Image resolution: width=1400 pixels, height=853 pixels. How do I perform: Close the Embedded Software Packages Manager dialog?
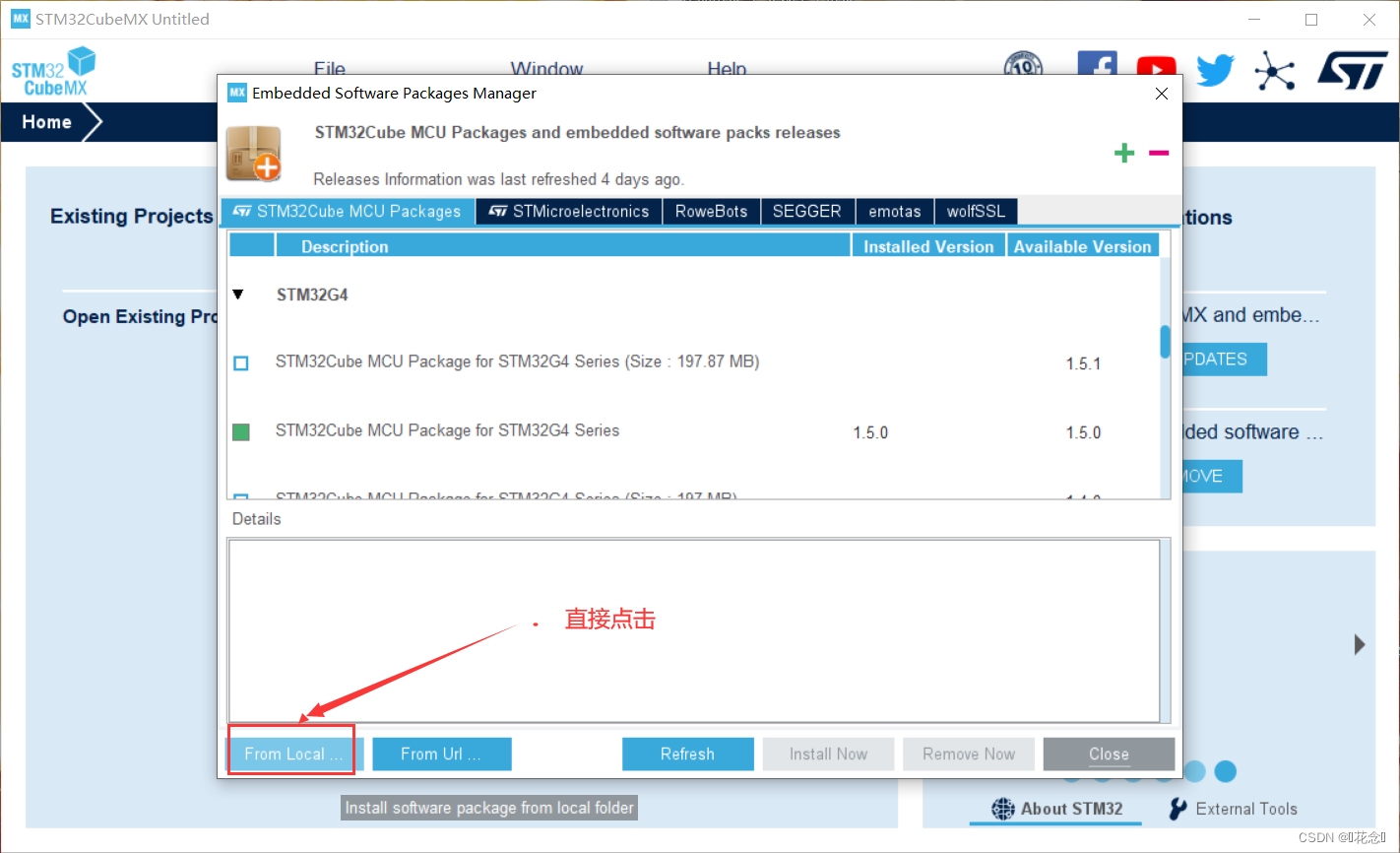click(x=1162, y=94)
